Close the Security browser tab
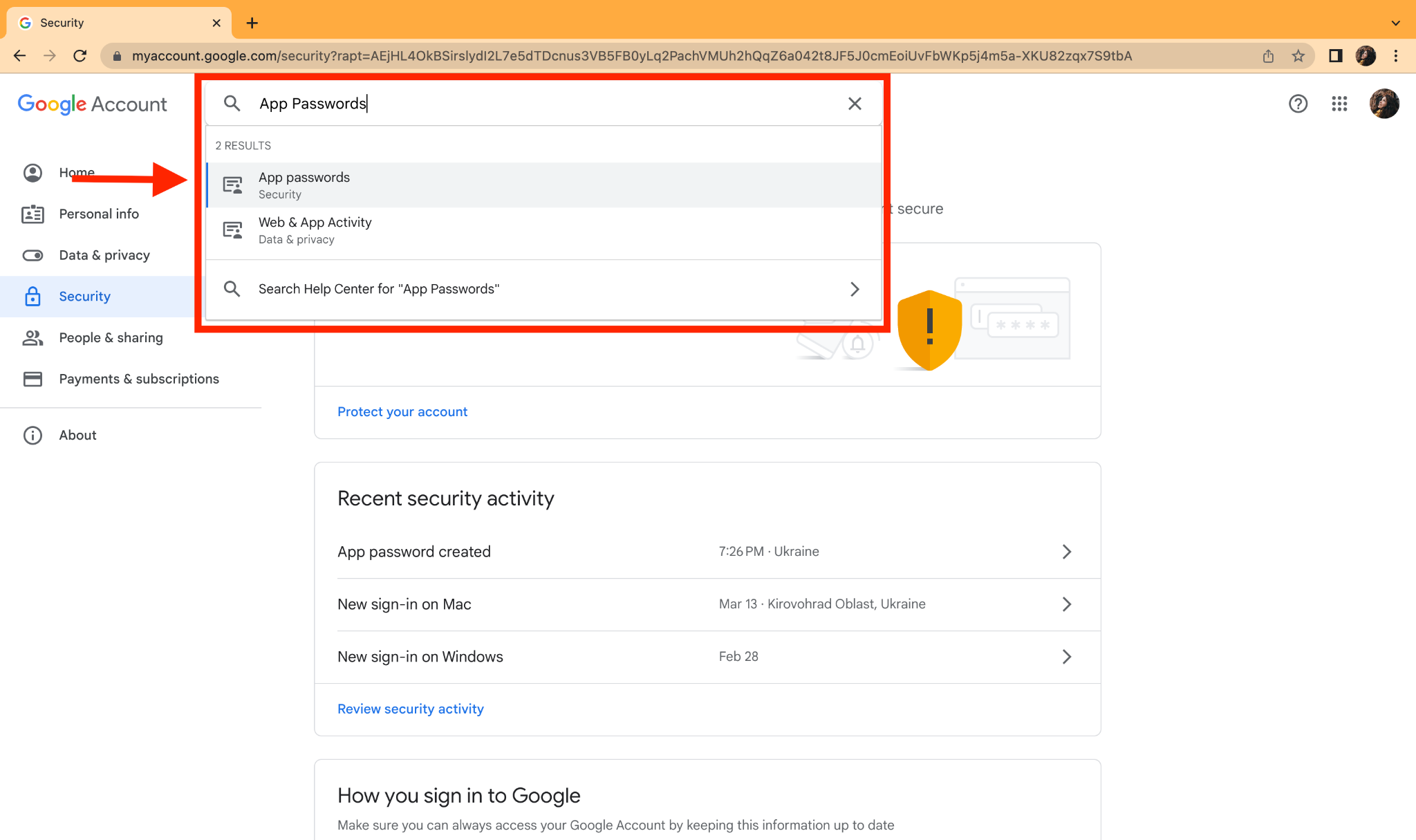 [216, 23]
